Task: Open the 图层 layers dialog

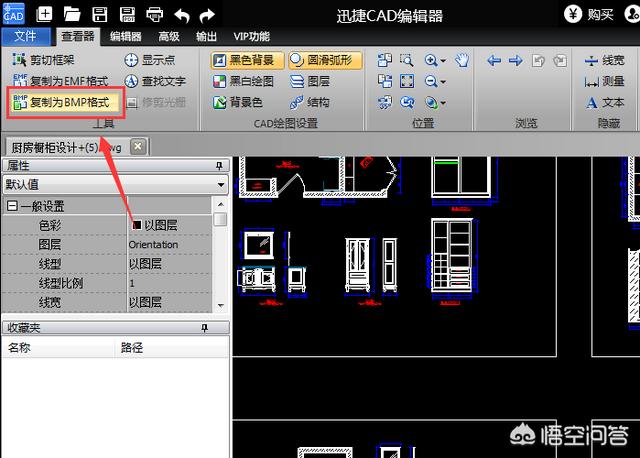Action: 310,81
